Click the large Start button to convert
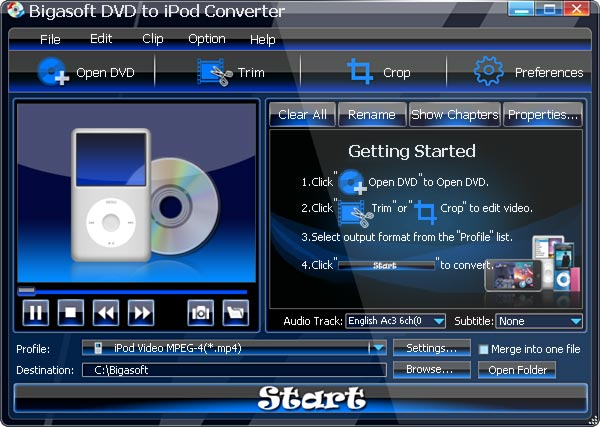 coord(300,398)
